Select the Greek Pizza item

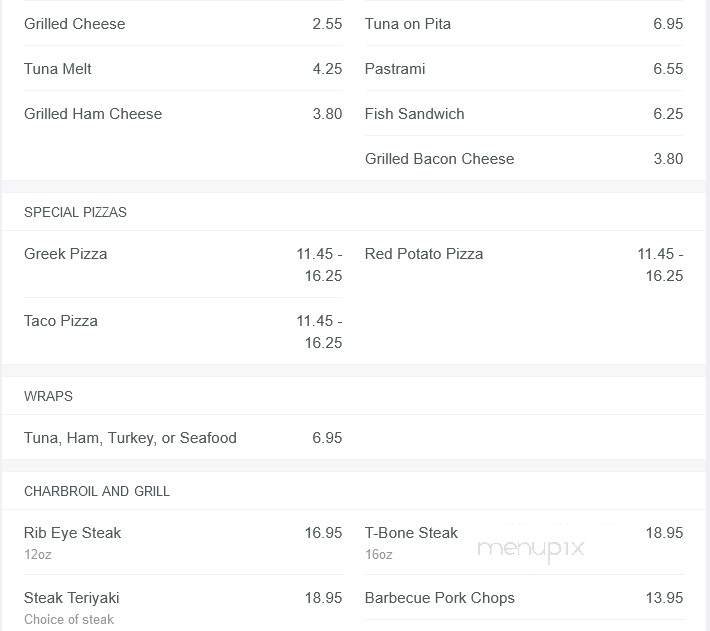pos(66,254)
